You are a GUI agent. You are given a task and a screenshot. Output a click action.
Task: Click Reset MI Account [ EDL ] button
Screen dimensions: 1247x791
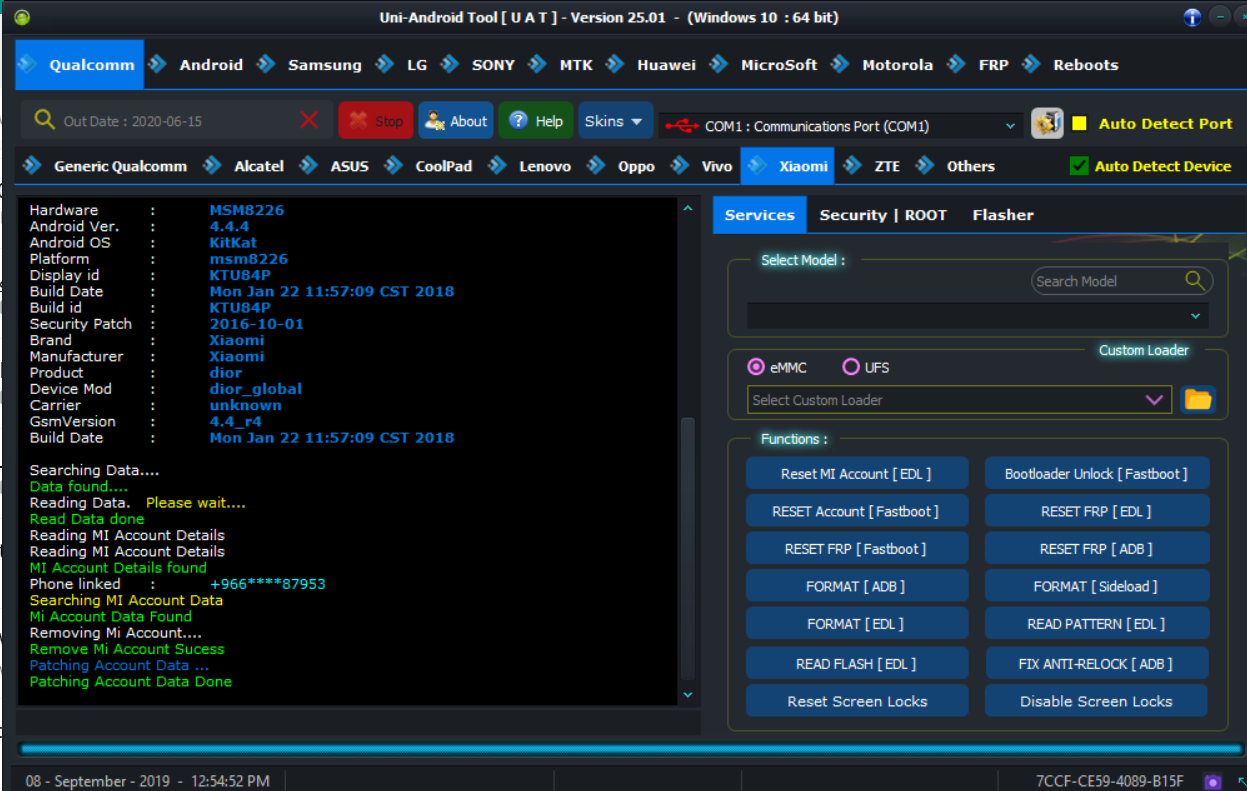(x=857, y=474)
